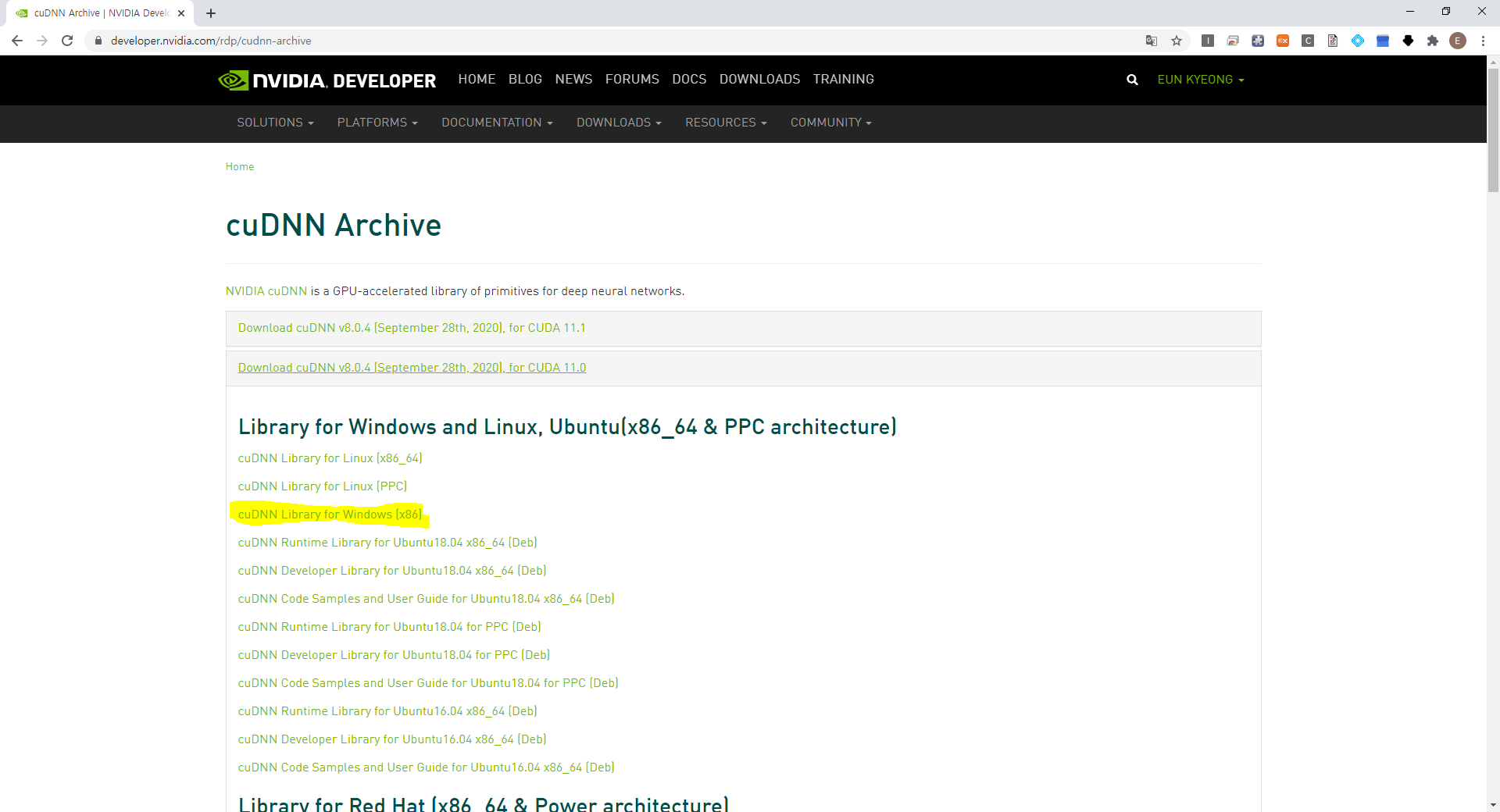Download Code Samples Ubuntu18.04 for PPC Deb
The height and width of the screenshot is (812, 1500).
(x=428, y=683)
